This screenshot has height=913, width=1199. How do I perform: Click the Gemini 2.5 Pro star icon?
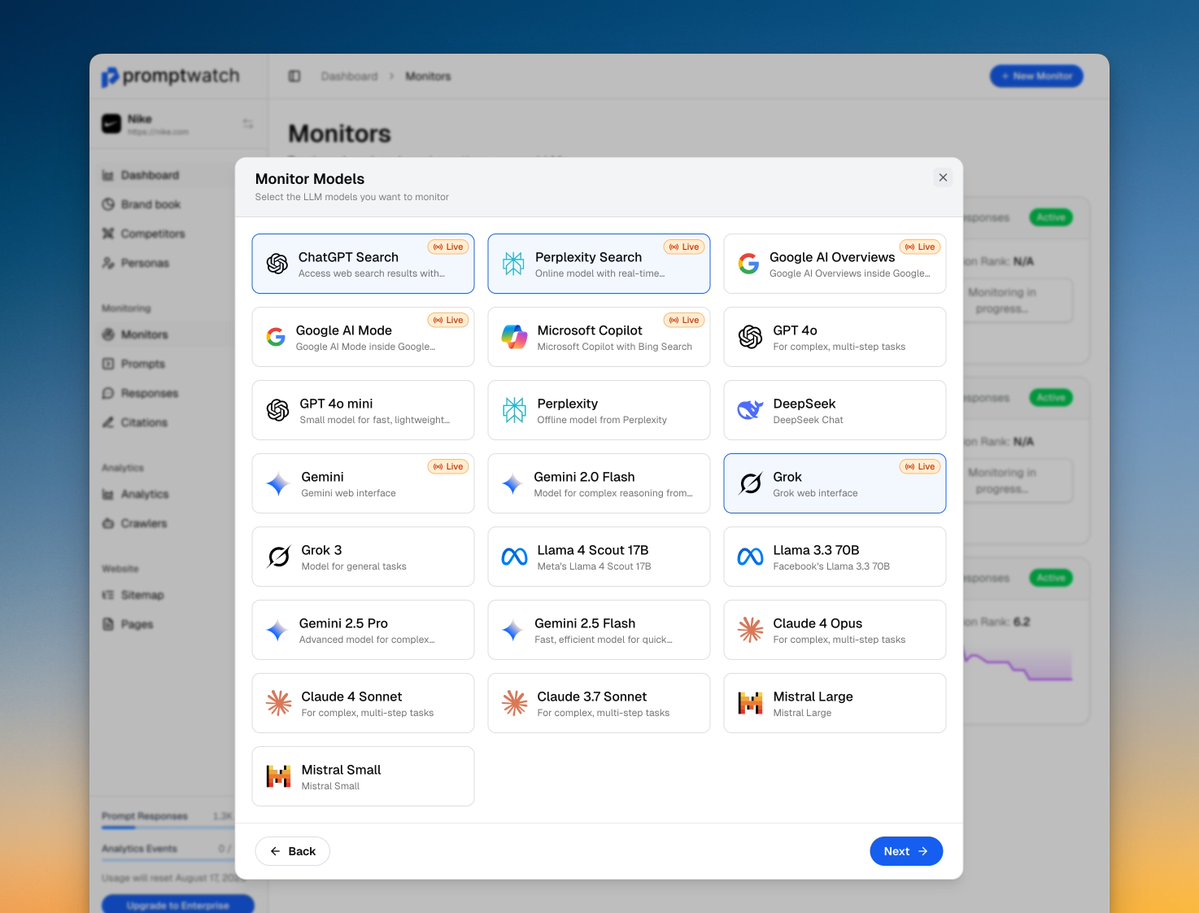pyautogui.click(x=276, y=630)
